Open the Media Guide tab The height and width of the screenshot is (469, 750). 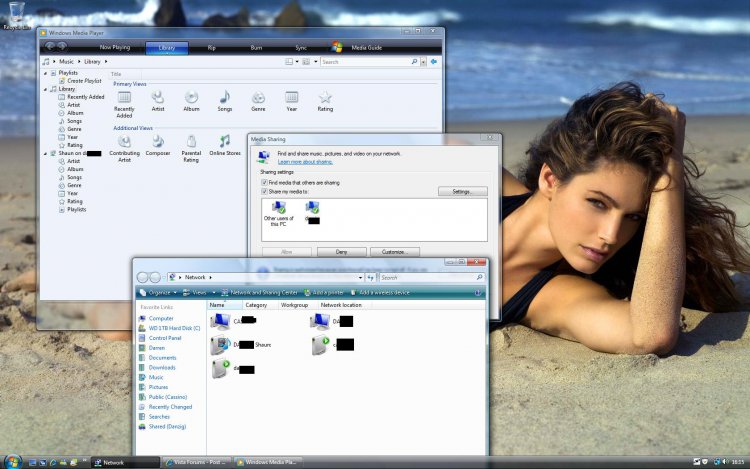(366, 48)
